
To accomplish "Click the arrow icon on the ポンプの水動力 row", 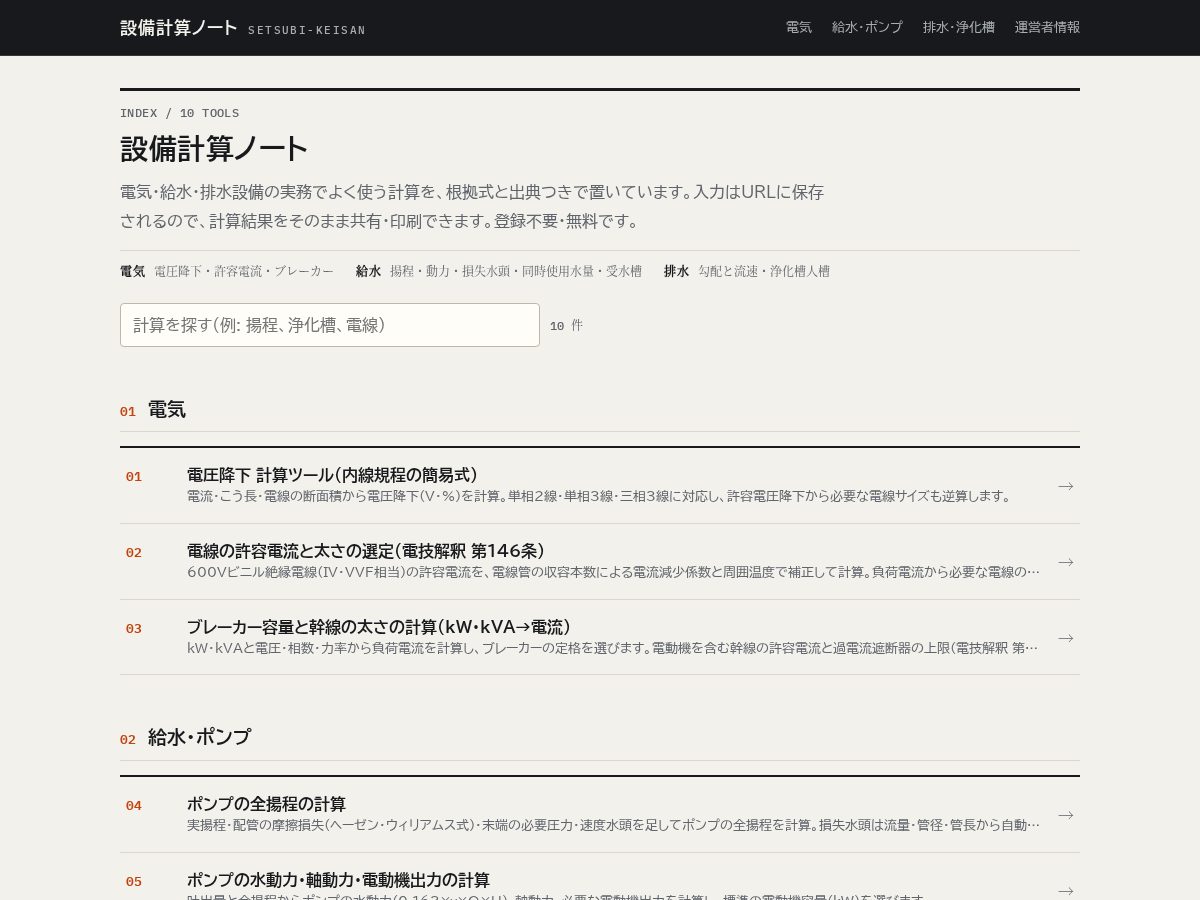I will [1066, 891].
